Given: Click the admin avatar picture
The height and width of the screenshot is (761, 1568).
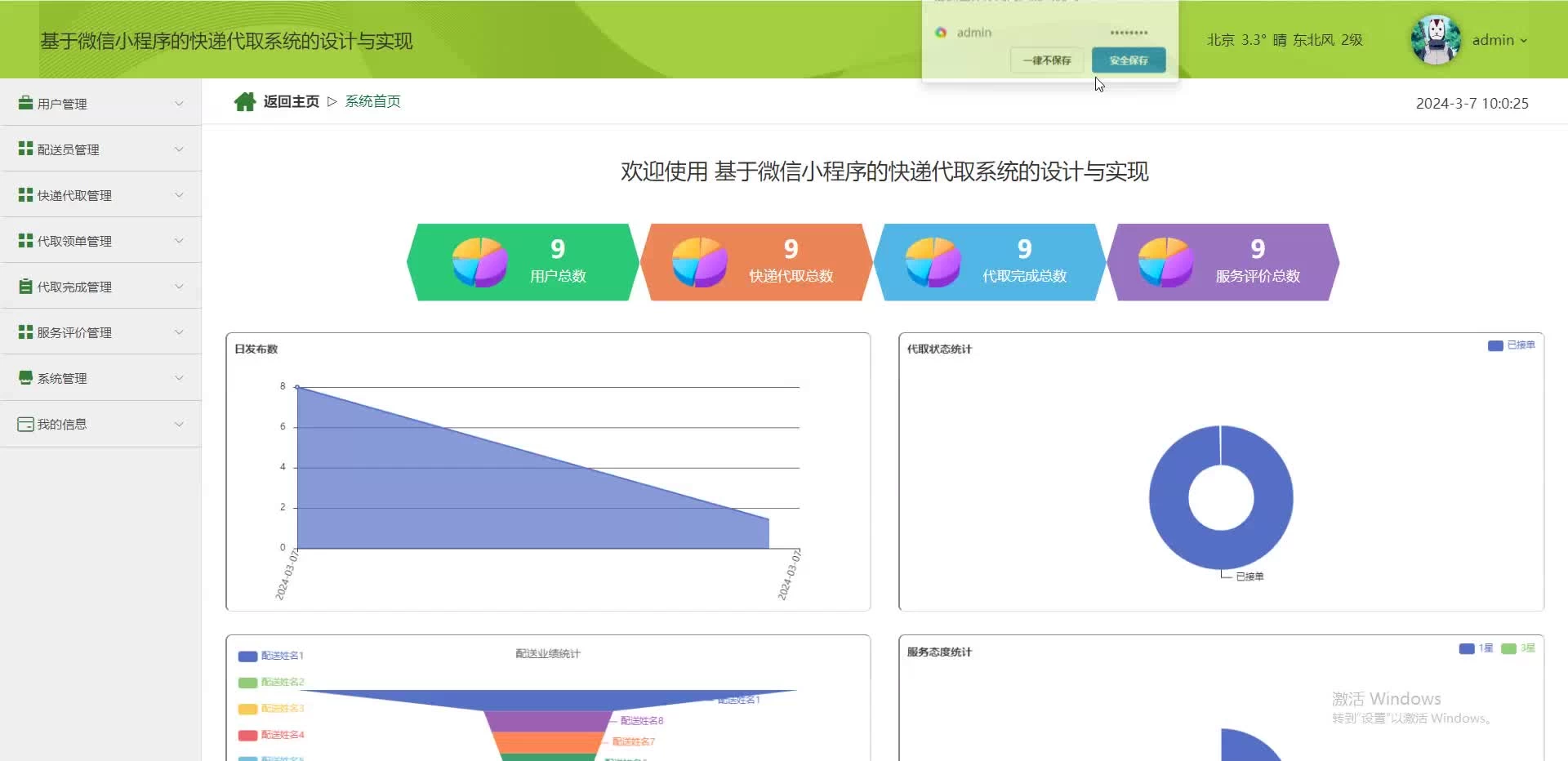Looking at the screenshot, I should pyautogui.click(x=1436, y=39).
